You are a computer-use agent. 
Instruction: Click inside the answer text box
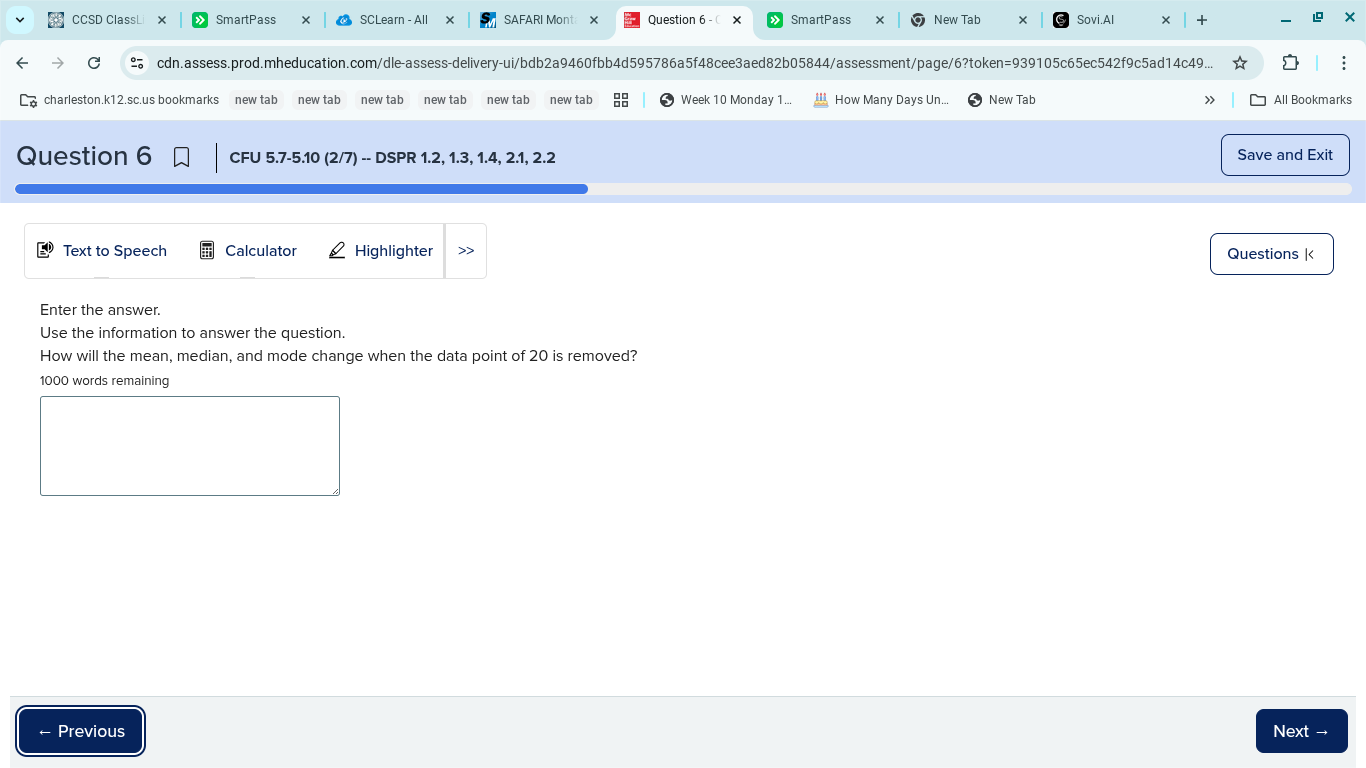coord(189,445)
